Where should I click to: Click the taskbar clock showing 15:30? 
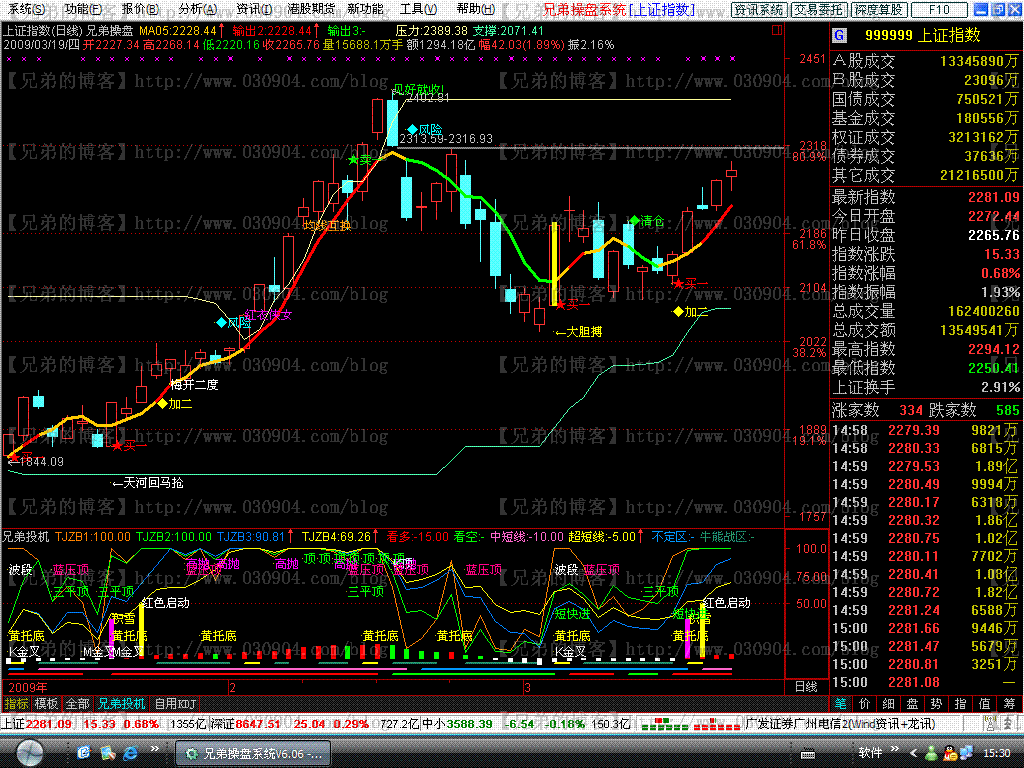997,753
